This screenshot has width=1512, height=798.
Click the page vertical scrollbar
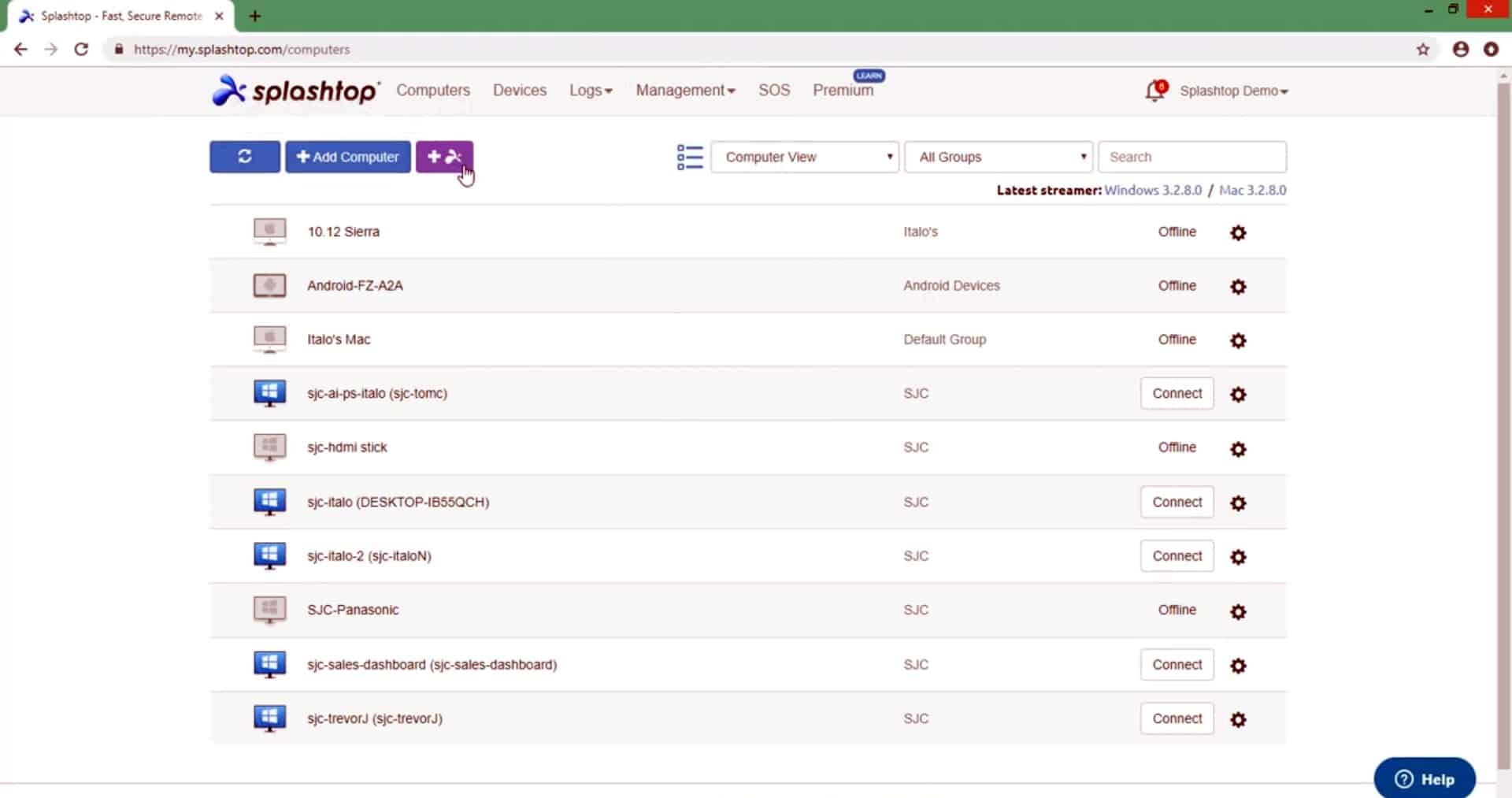click(x=1503, y=425)
